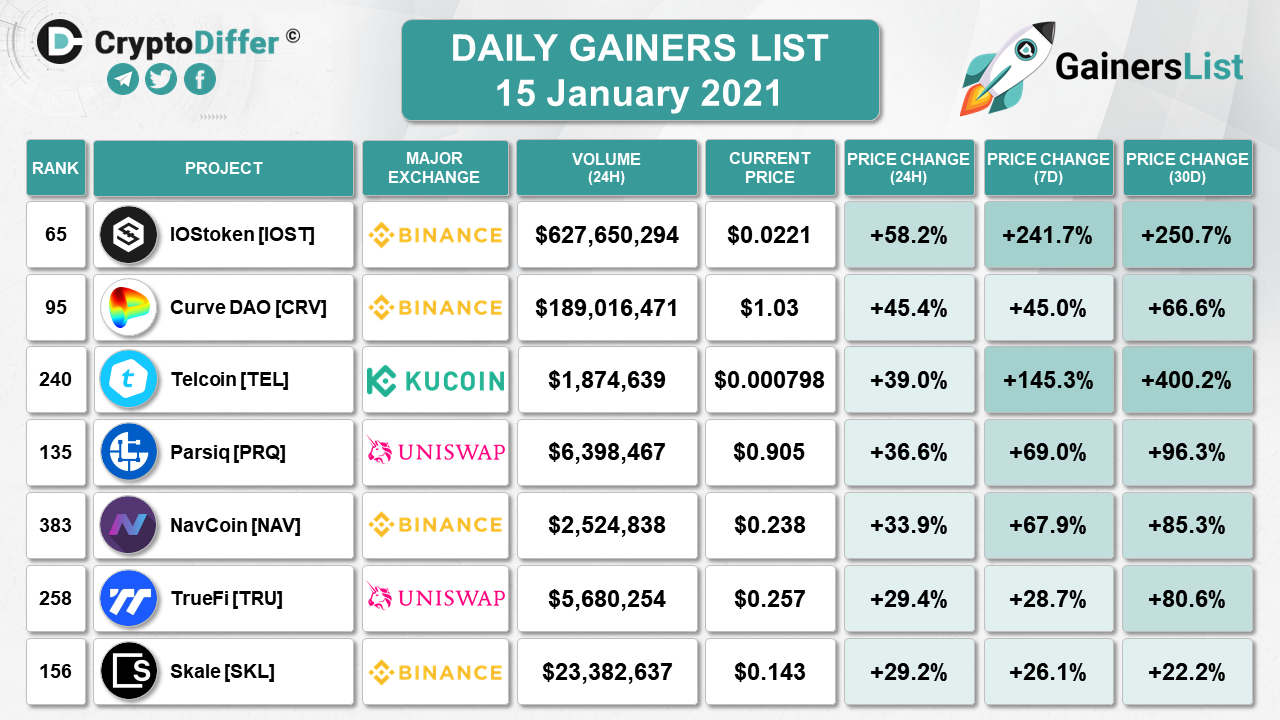
Task: Click the PRICE CHANGE (30D) header
Action: (x=1187, y=168)
